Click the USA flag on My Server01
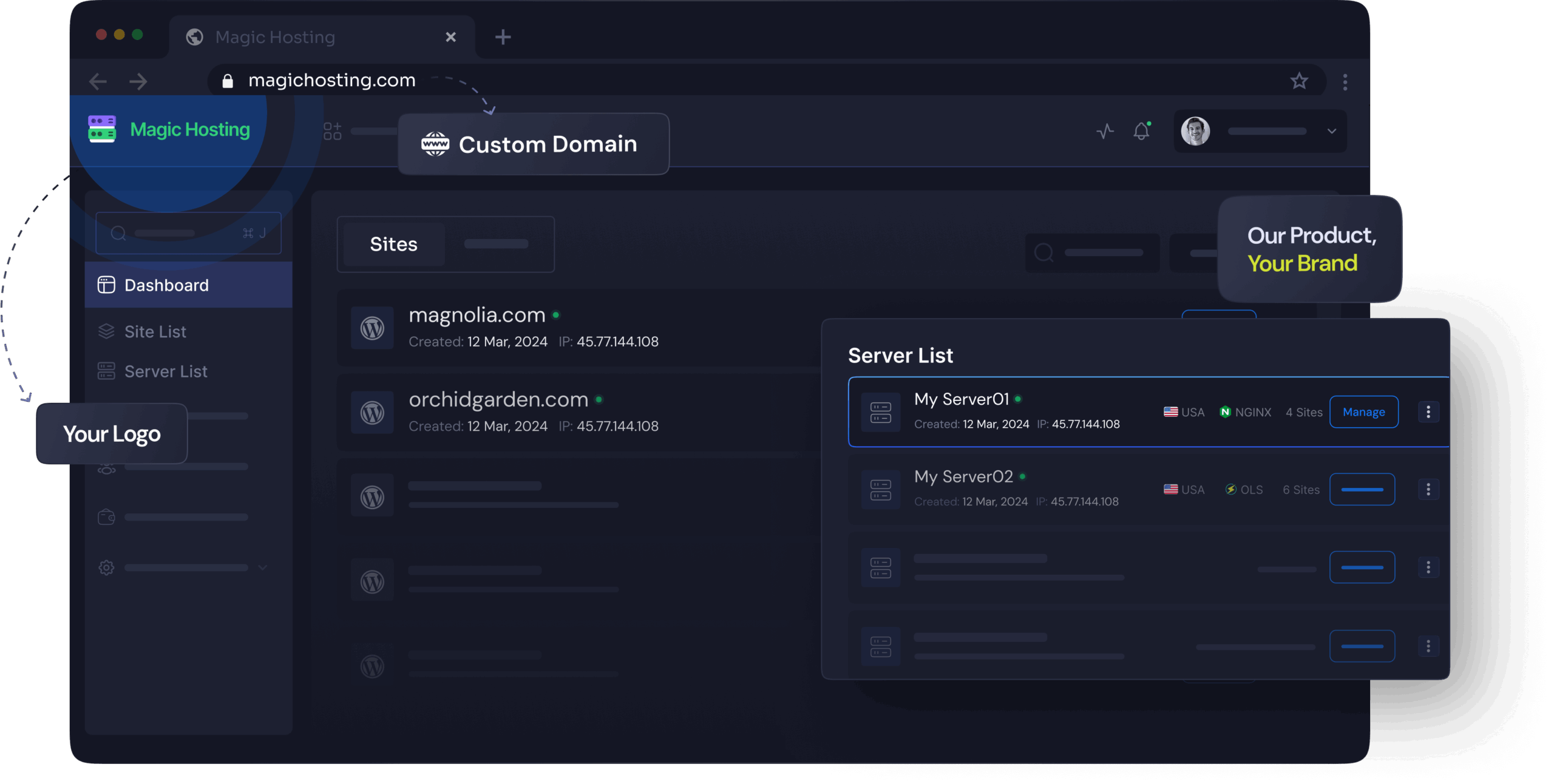The image size is (1554, 784). pyautogui.click(x=1170, y=412)
